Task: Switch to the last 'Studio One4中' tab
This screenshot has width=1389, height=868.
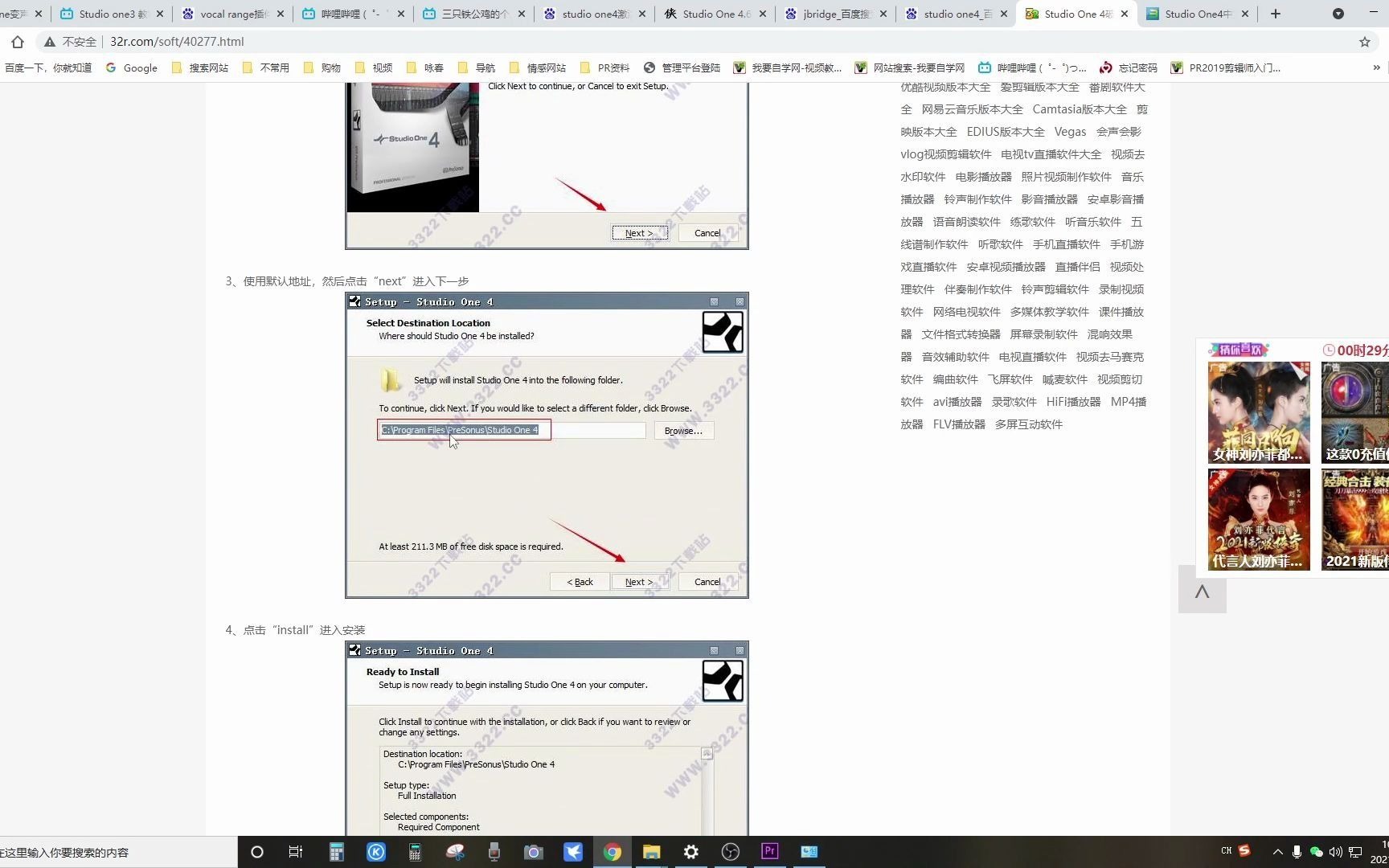Action: click(1196, 14)
